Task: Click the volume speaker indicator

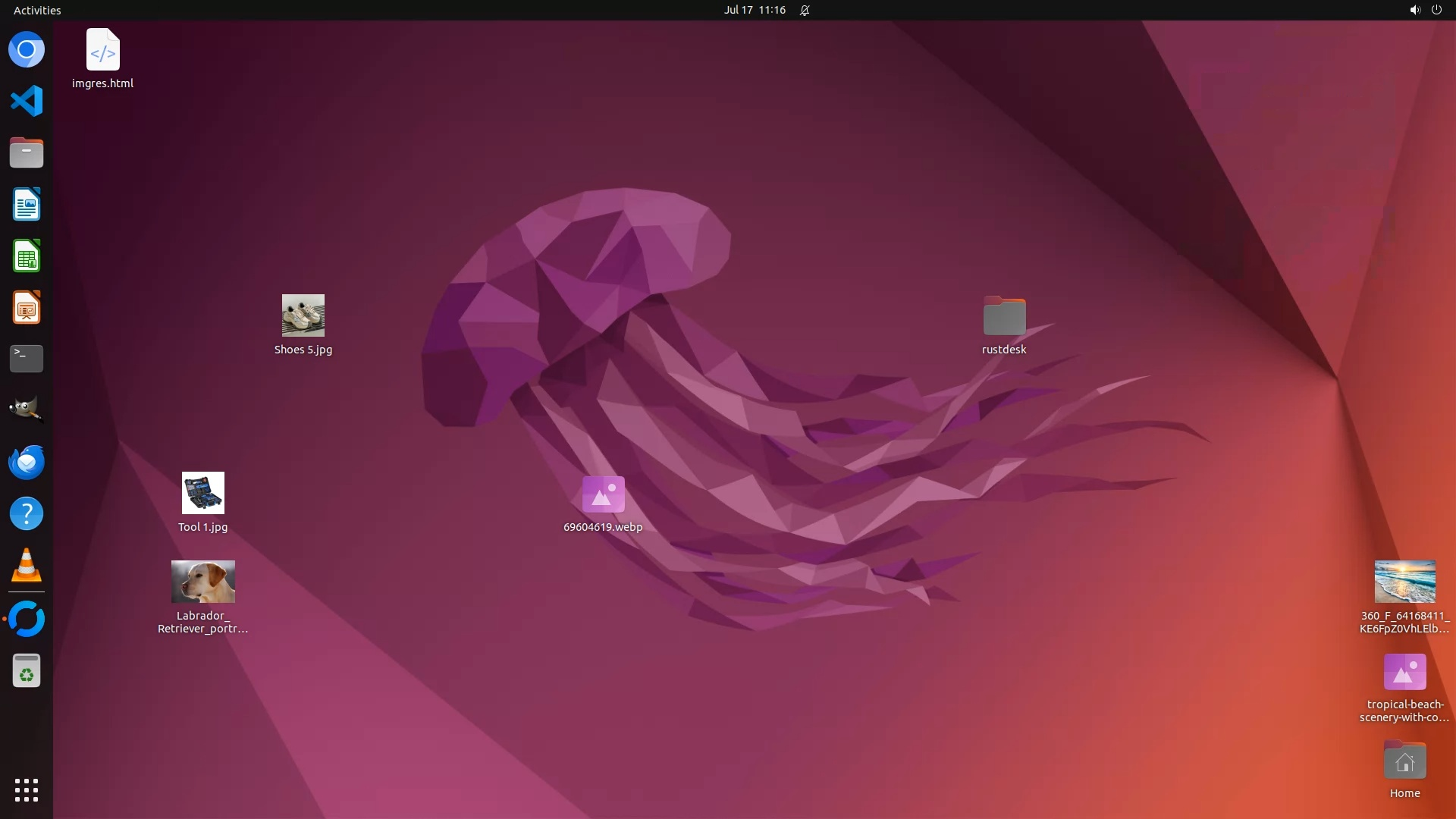Action: pos(1414,10)
